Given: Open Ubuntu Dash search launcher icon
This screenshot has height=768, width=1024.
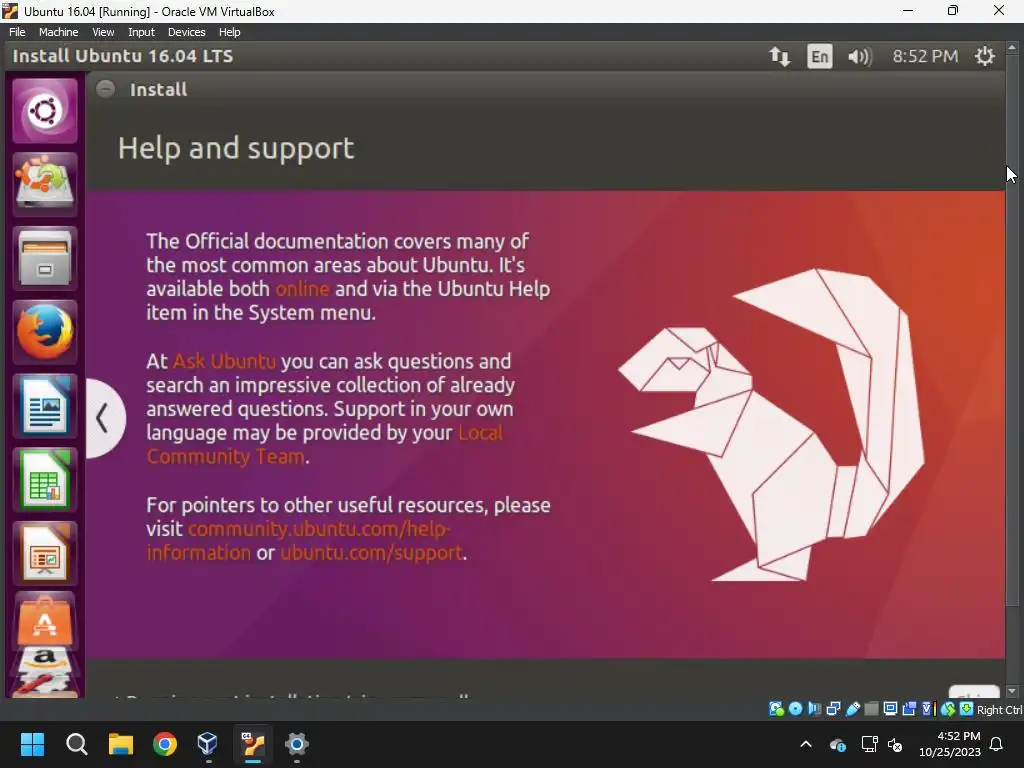Looking at the screenshot, I should click(45, 111).
